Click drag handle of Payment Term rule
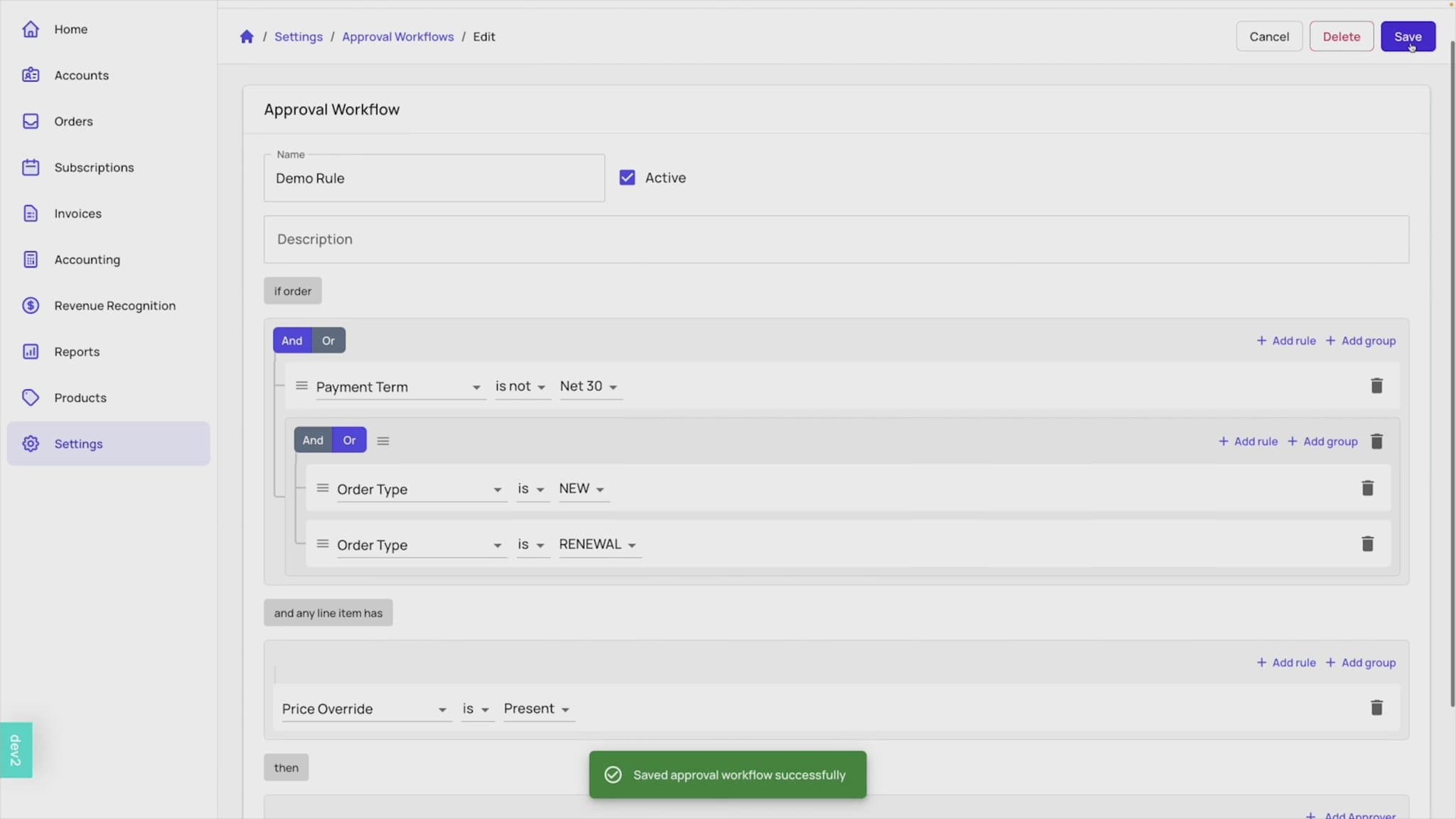 pos(301,386)
